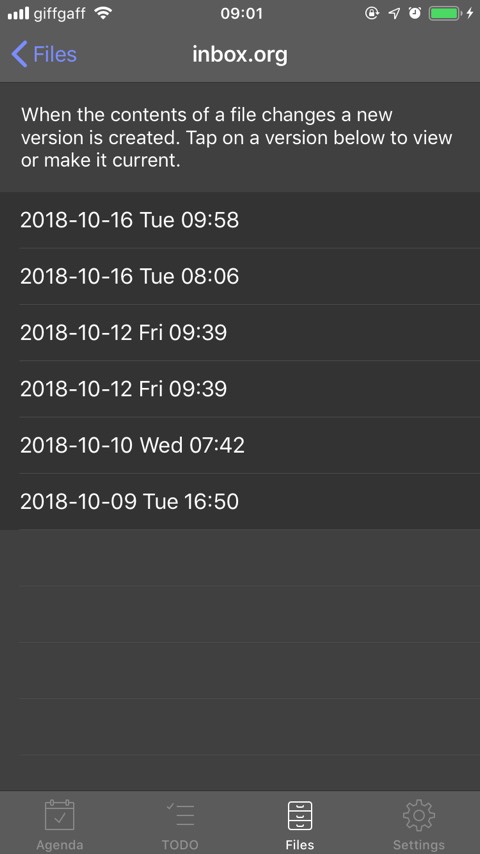Open version 2018-10-09 Tue 16:50
Viewport: 480px width, 854px height.
pos(240,502)
